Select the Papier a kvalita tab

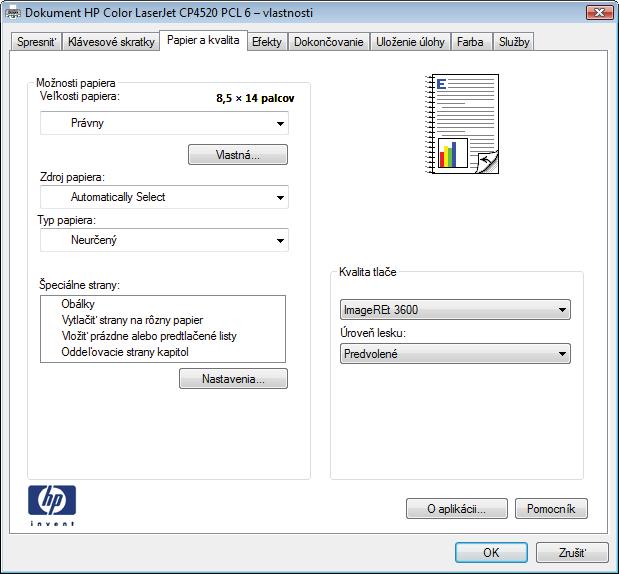(x=203, y=40)
